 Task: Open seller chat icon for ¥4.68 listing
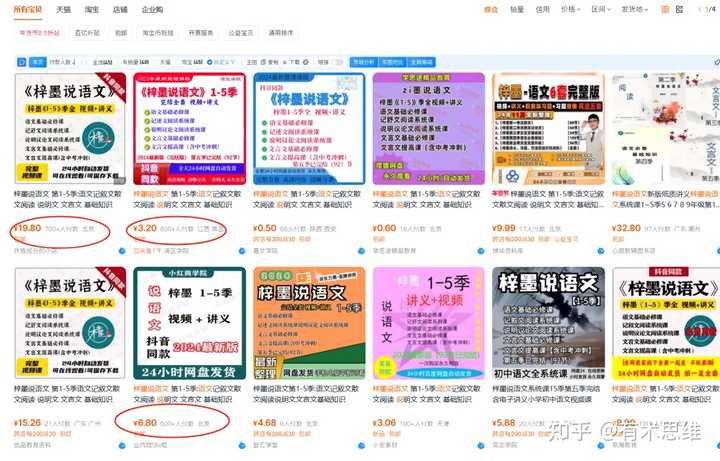(x=361, y=445)
